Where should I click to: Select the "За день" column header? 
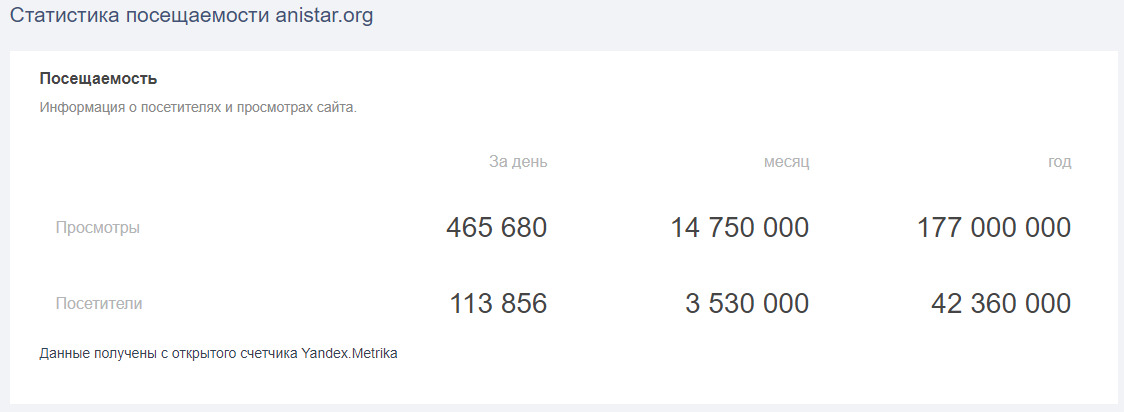coord(518,162)
